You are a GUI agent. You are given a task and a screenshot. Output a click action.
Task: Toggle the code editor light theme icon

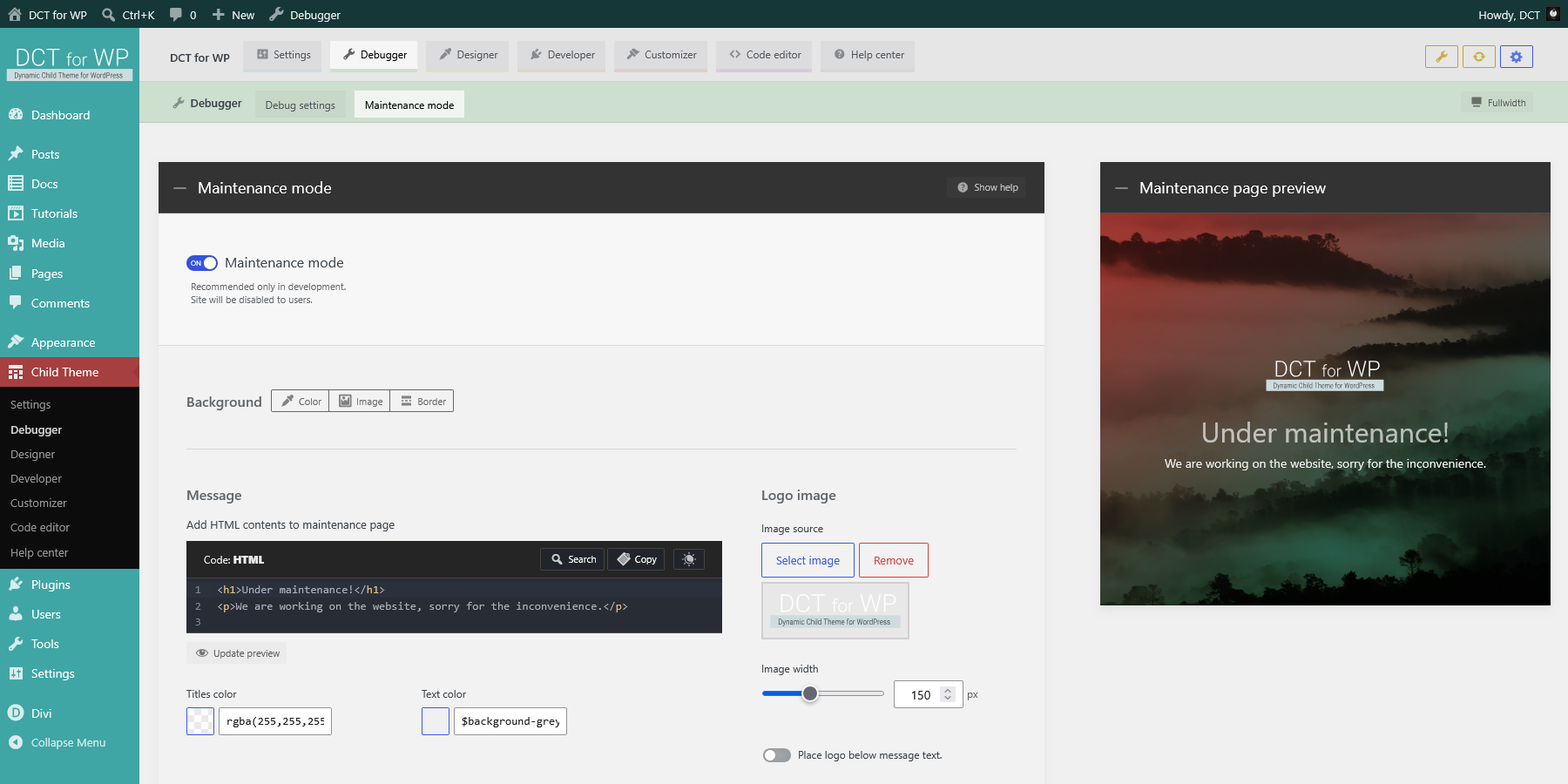pyautogui.click(x=689, y=559)
